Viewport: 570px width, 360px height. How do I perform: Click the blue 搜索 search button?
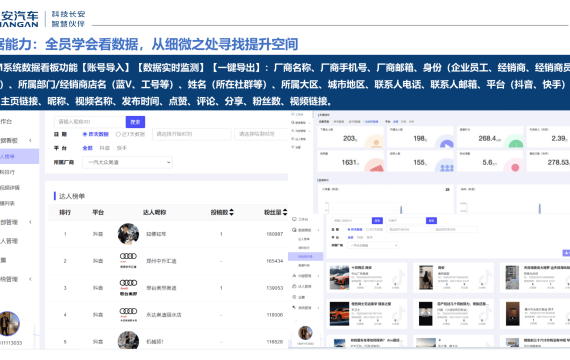[135, 122]
